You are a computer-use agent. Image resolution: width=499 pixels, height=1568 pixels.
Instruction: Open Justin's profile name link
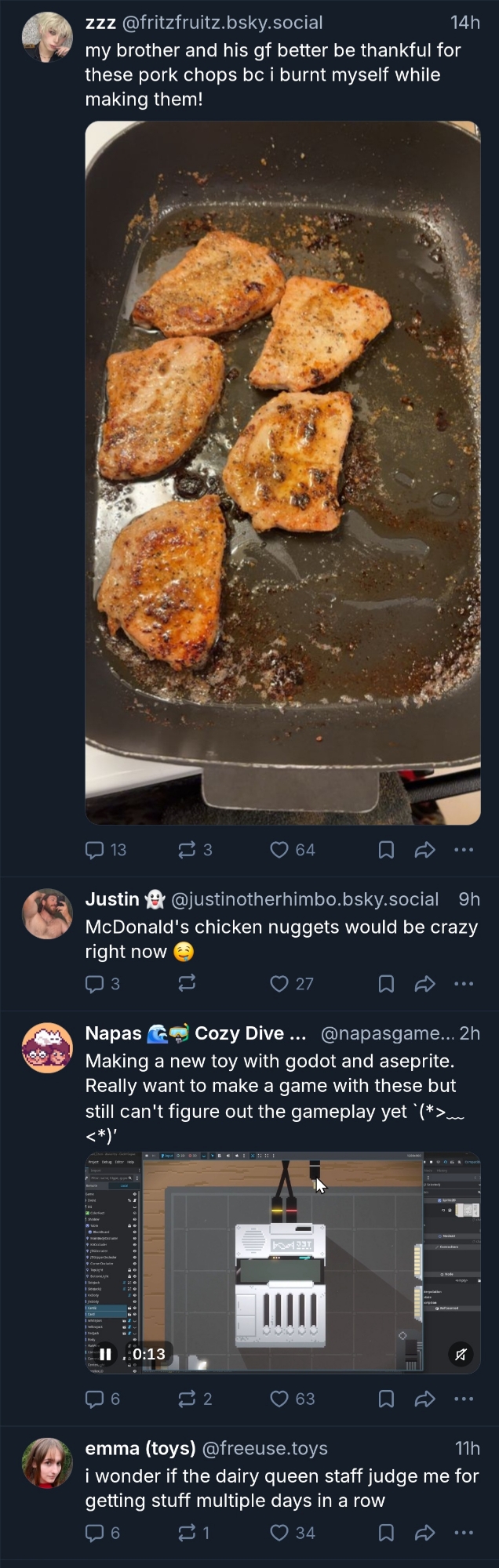112,899
